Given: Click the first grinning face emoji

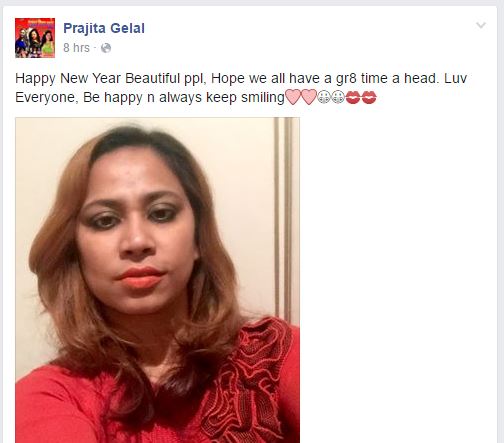Looking at the screenshot, I should coord(324,97).
